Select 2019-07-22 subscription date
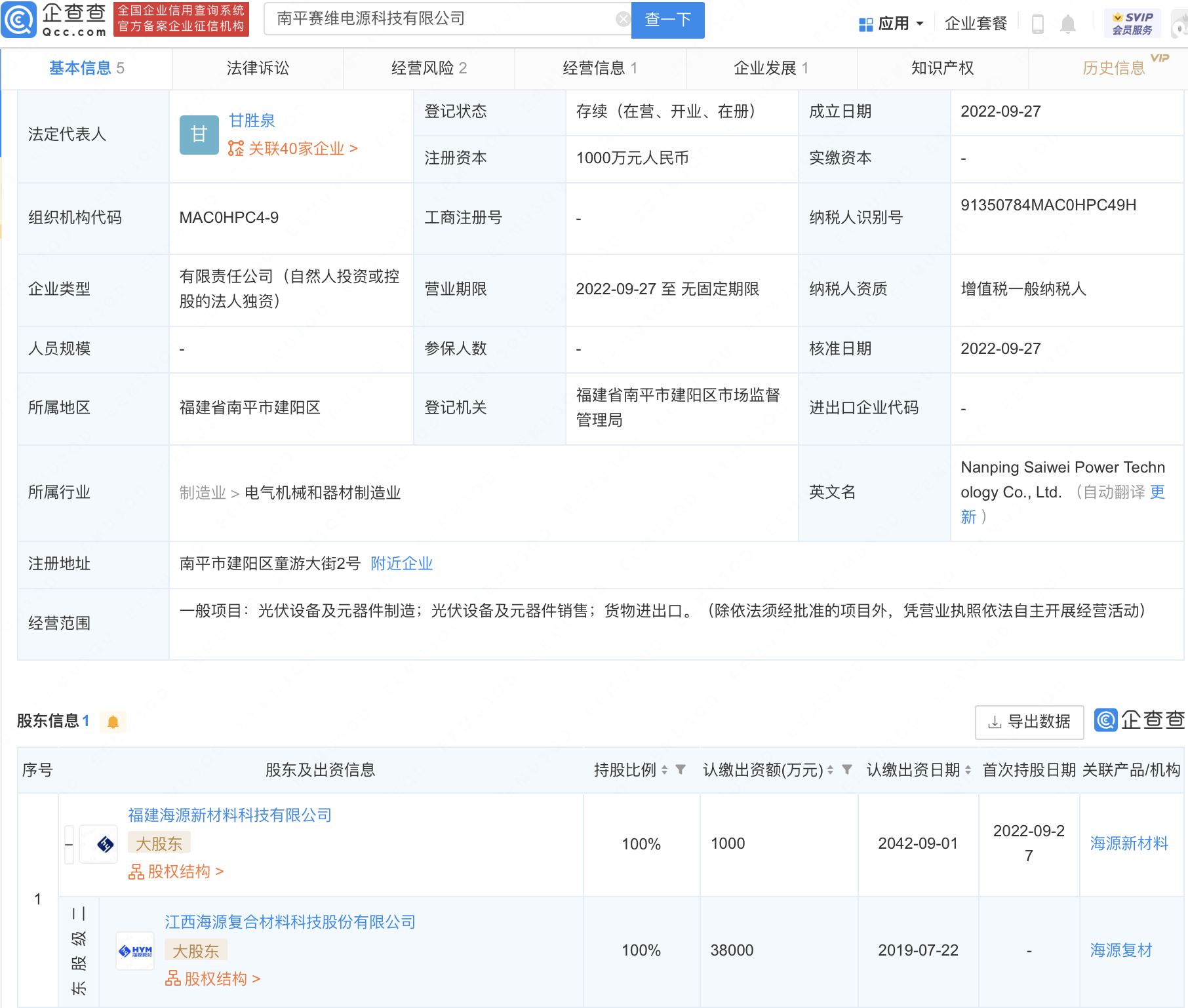This screenshot has height=1008, width=1188. pyautogui.click(x=918, y=950)
